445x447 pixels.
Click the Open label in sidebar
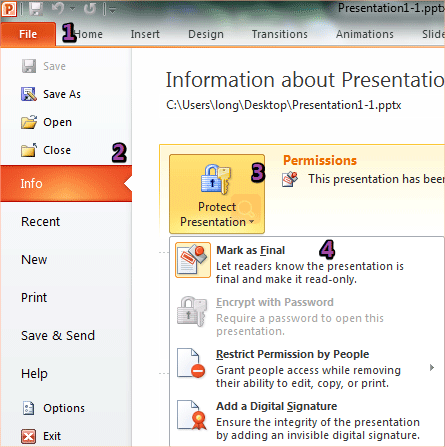(57, 122)
